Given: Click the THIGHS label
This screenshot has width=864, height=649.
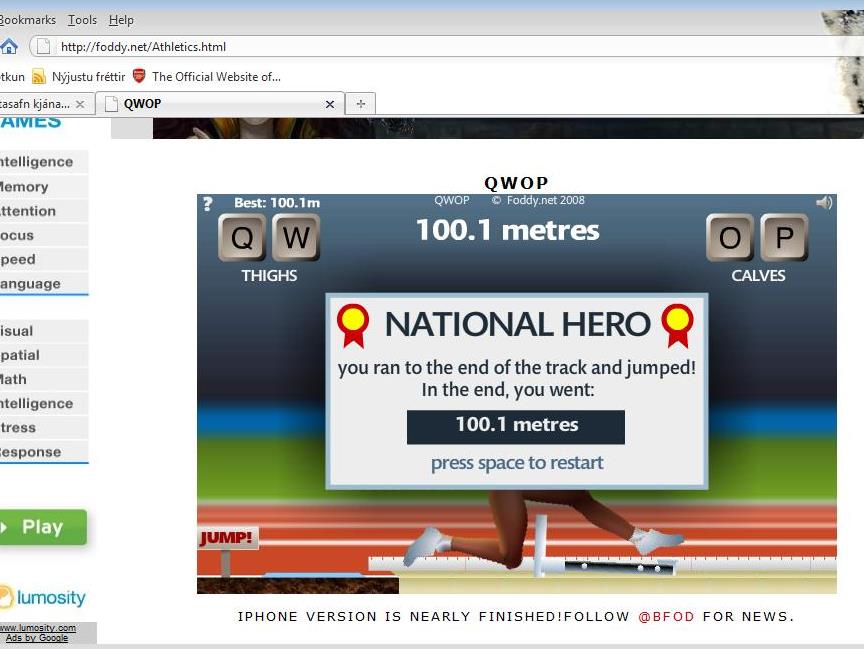Looking at the screenshot, I should pyautogui.click(x=269, y=275).
